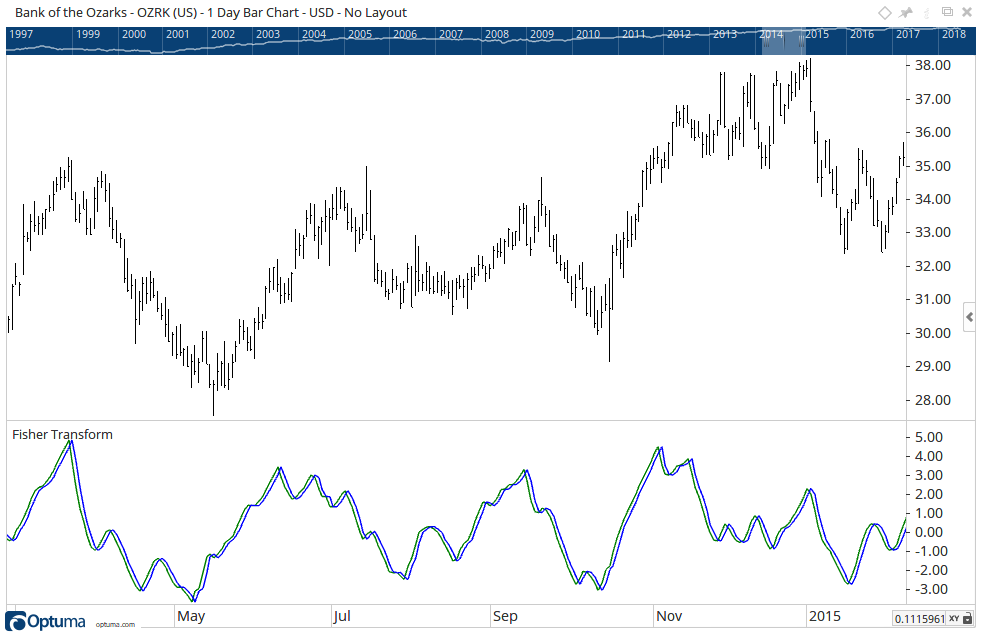
Task: Click the 31.00 price scale label
Action: pyautogui.click(x=933, y=299)
